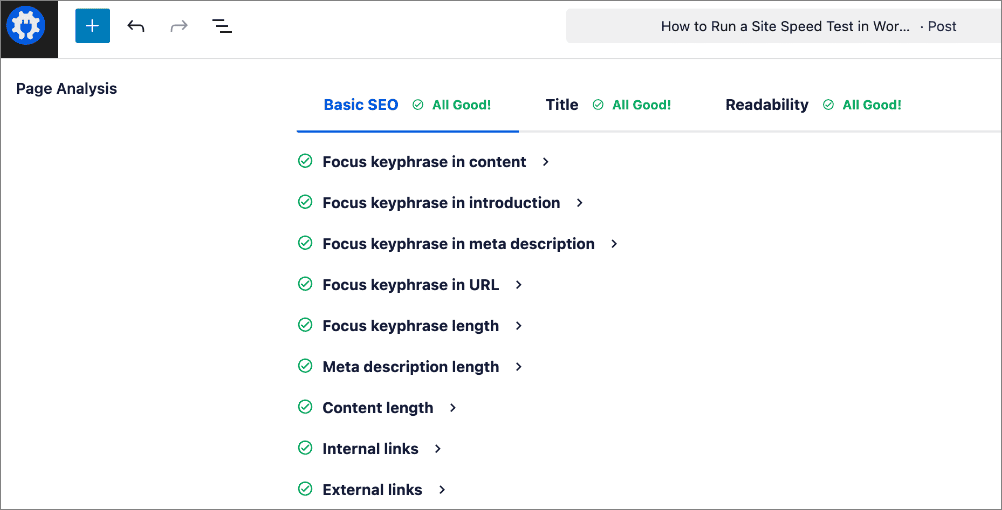Expand chevron for Meta description length
This screenshot has height=510, width=1002.
click(x=519, y=367)
